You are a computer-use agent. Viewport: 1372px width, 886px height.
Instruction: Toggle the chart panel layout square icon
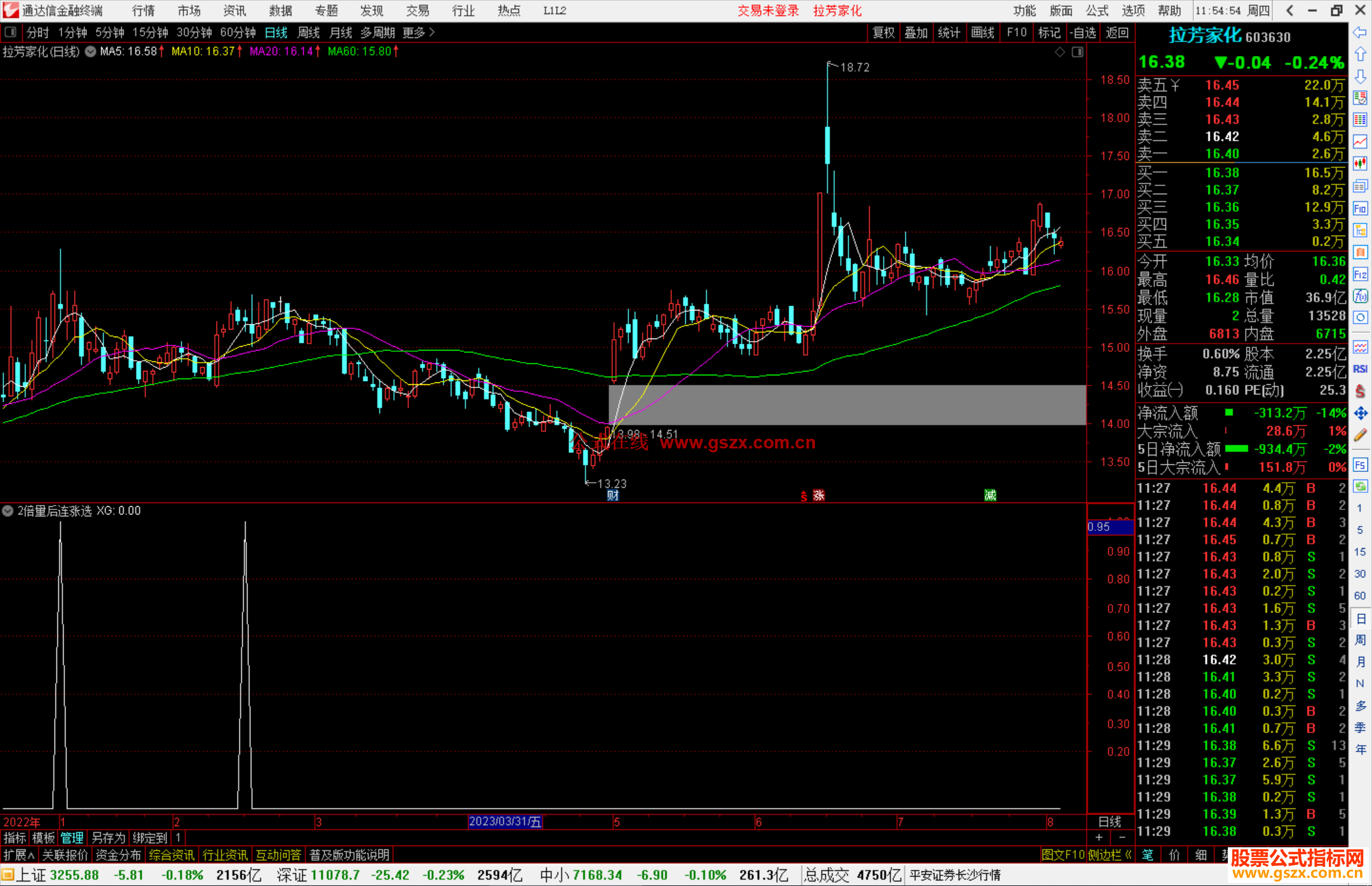click(x=1077, y=52)
